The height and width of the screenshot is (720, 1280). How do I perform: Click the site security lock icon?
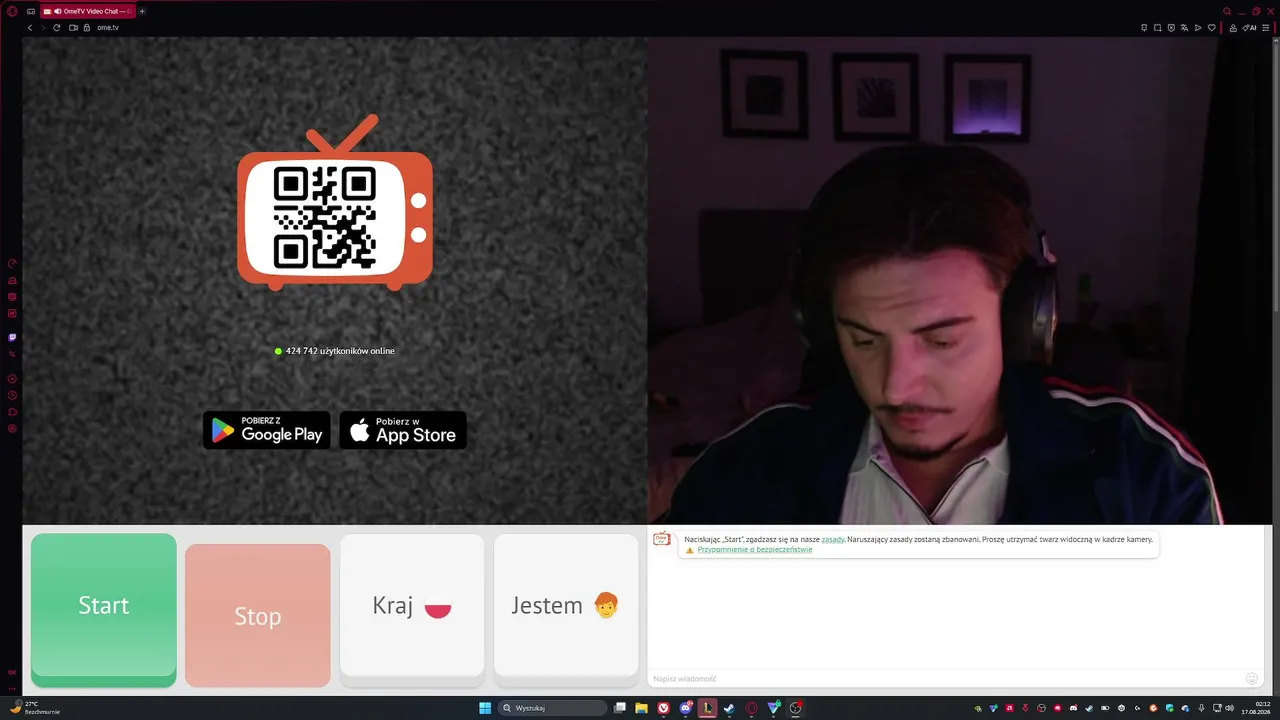click(87, 28)
